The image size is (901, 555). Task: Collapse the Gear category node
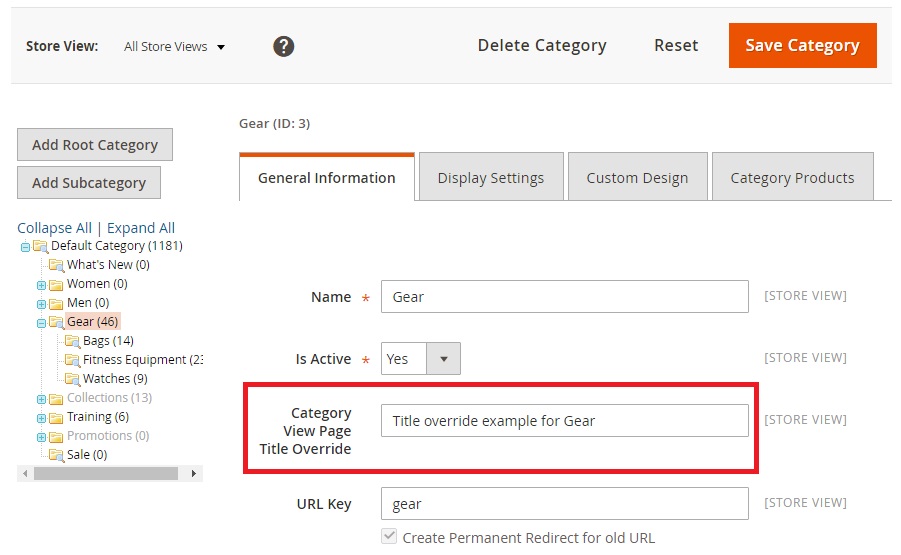tap(41, 323)
